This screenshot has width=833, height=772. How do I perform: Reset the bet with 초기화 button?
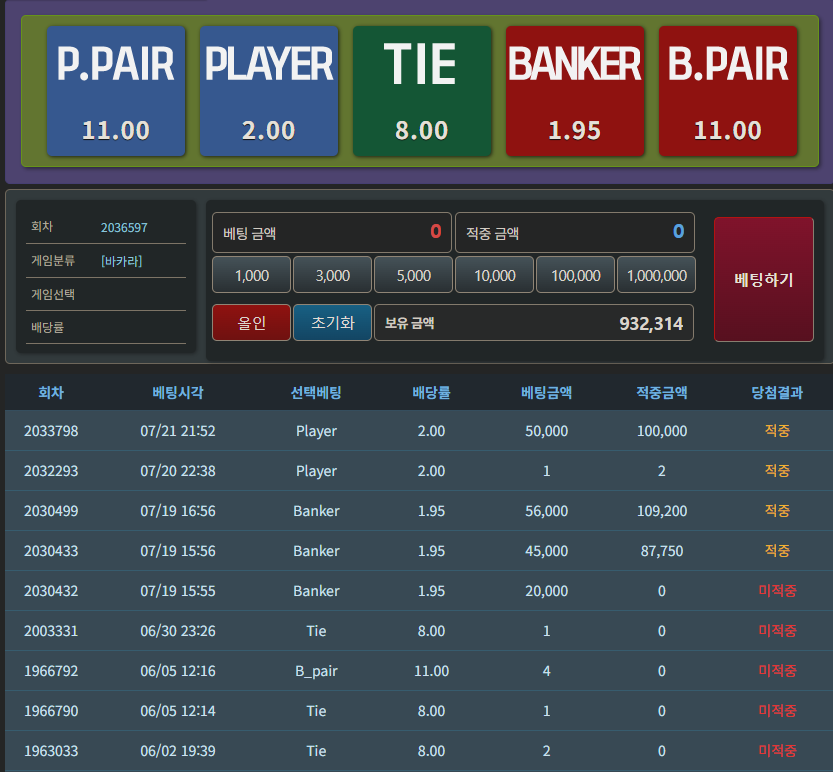(333, 323)
